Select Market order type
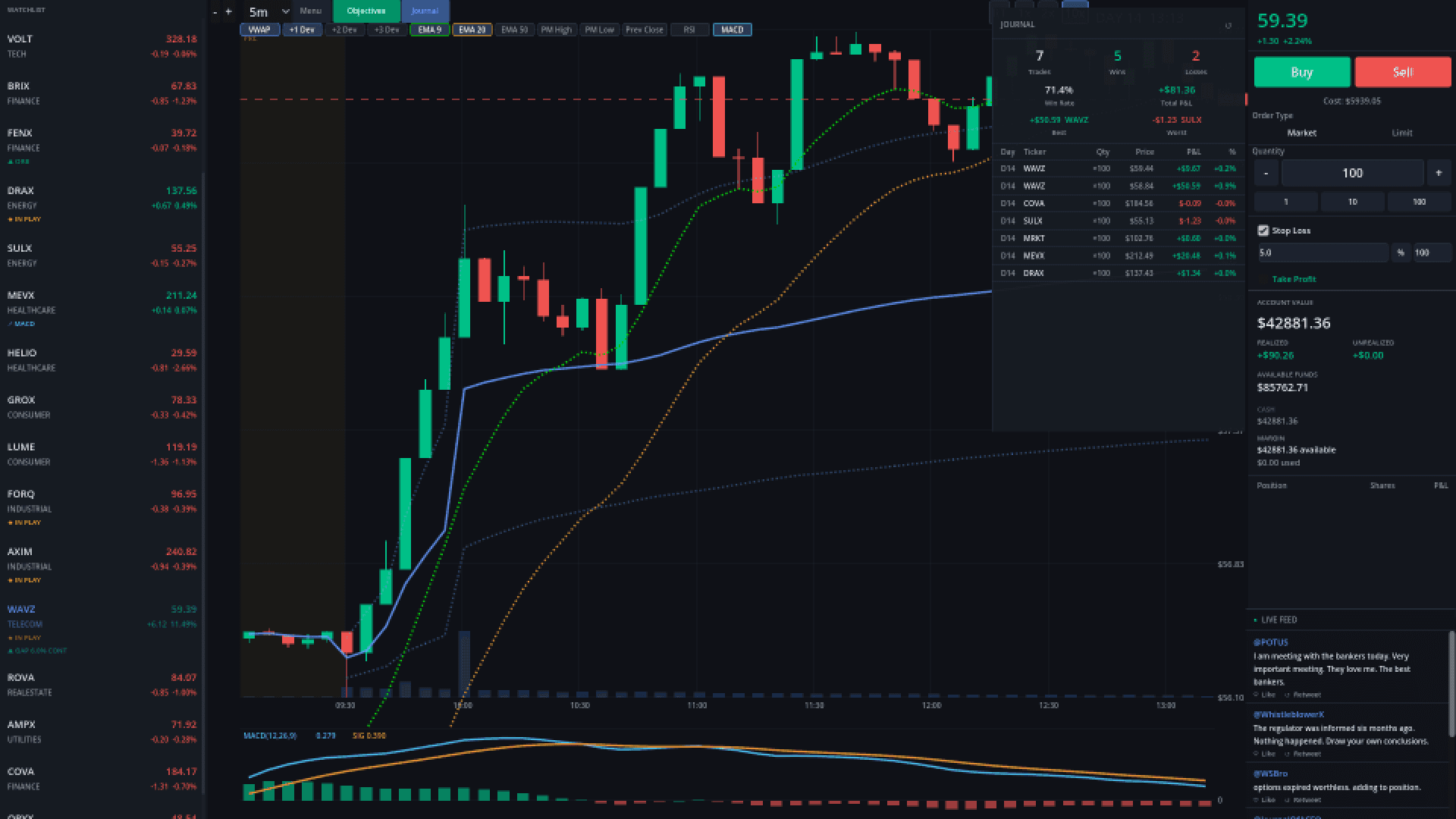The height and width of the screenshot is (819, 1456). (1301, 133)
